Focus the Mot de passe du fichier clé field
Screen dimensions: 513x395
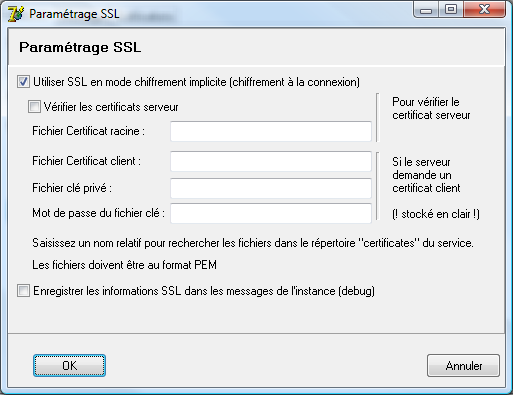(x=271, y=213)
